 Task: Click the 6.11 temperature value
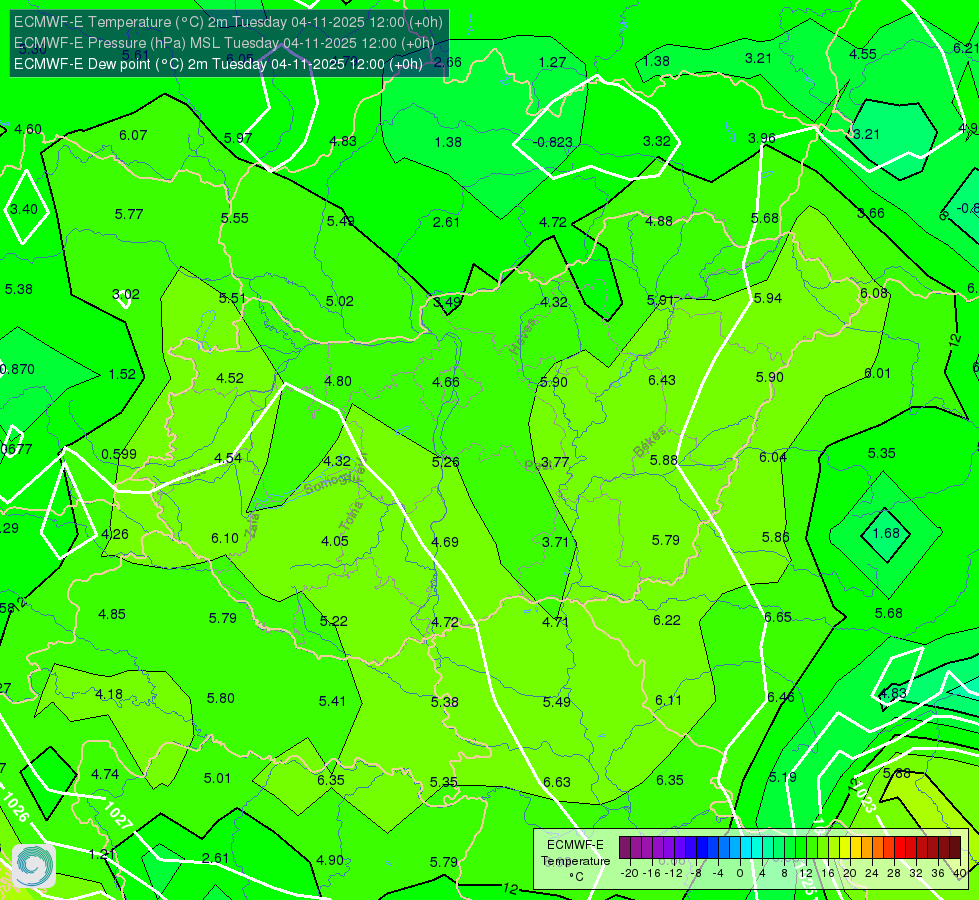(x=669, y=700)
